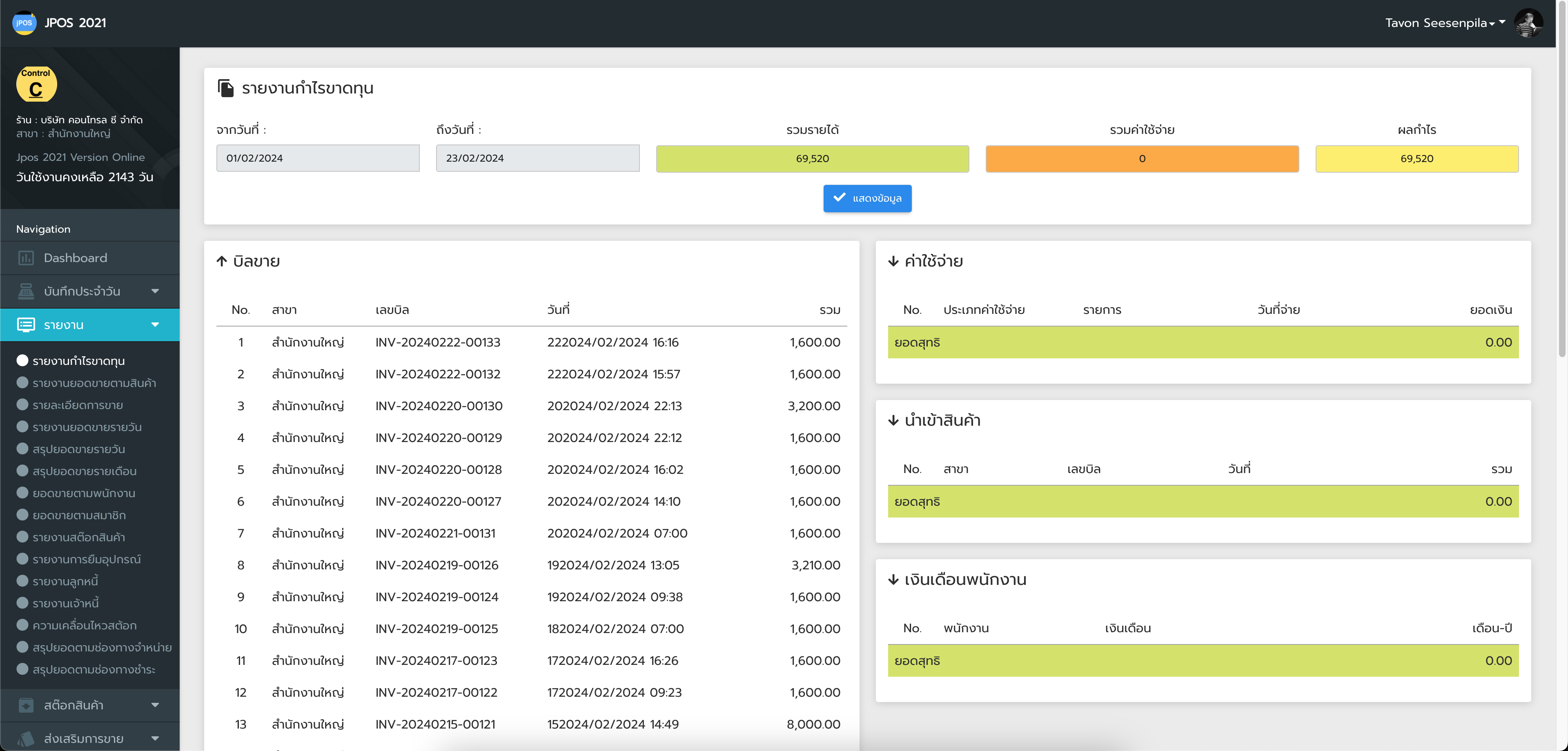Select ยอดขายตามสมาชิก report
The width and height of the screenshot is (1568, 751).
tap(79, 515)
